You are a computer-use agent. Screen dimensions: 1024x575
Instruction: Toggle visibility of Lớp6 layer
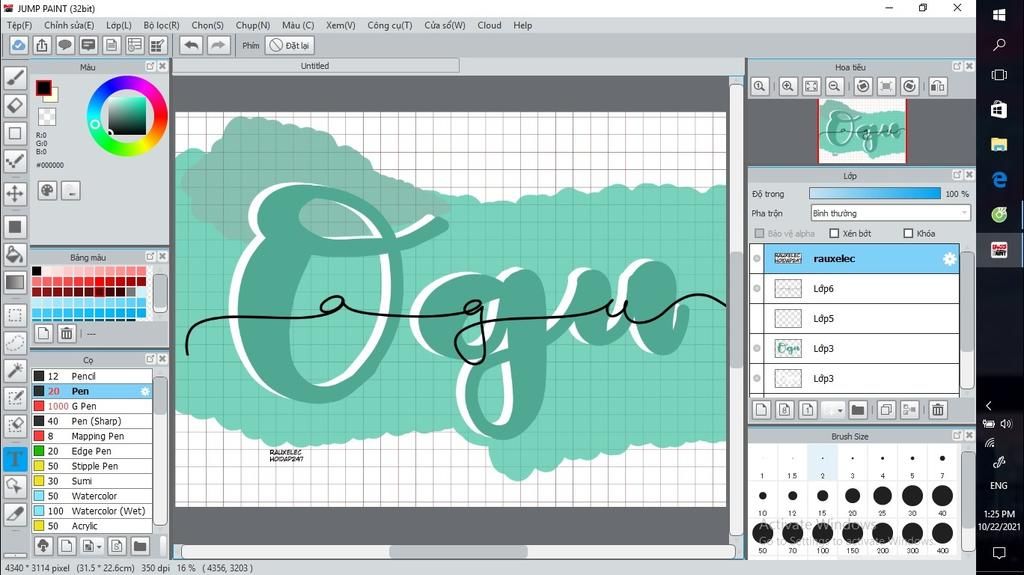[757, 288]
